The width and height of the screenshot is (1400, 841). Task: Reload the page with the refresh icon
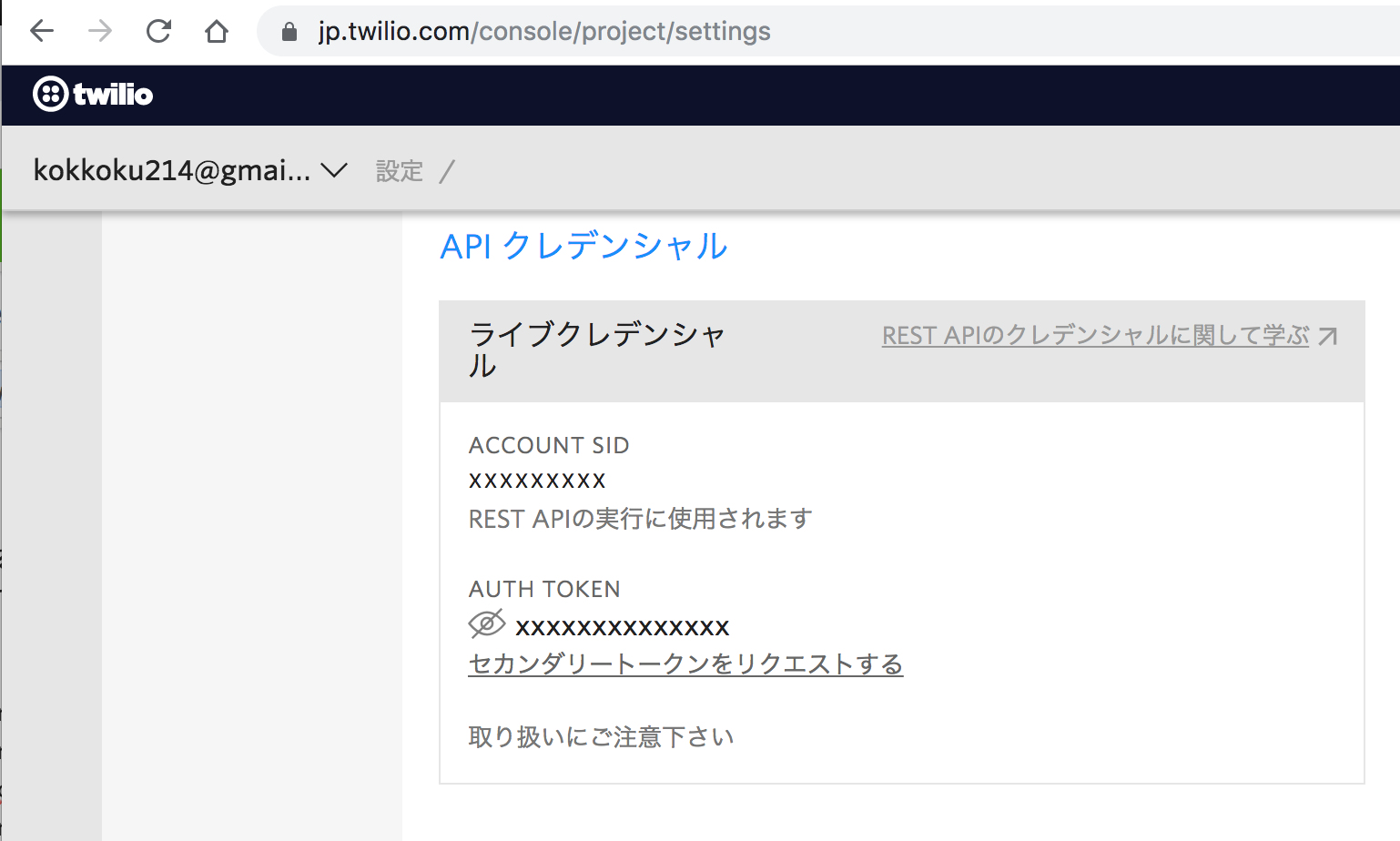click(x=158, y=31)
